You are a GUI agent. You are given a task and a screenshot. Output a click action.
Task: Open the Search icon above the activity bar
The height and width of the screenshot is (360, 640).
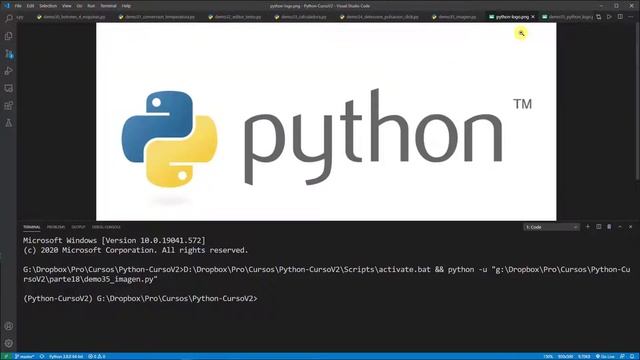9,18
